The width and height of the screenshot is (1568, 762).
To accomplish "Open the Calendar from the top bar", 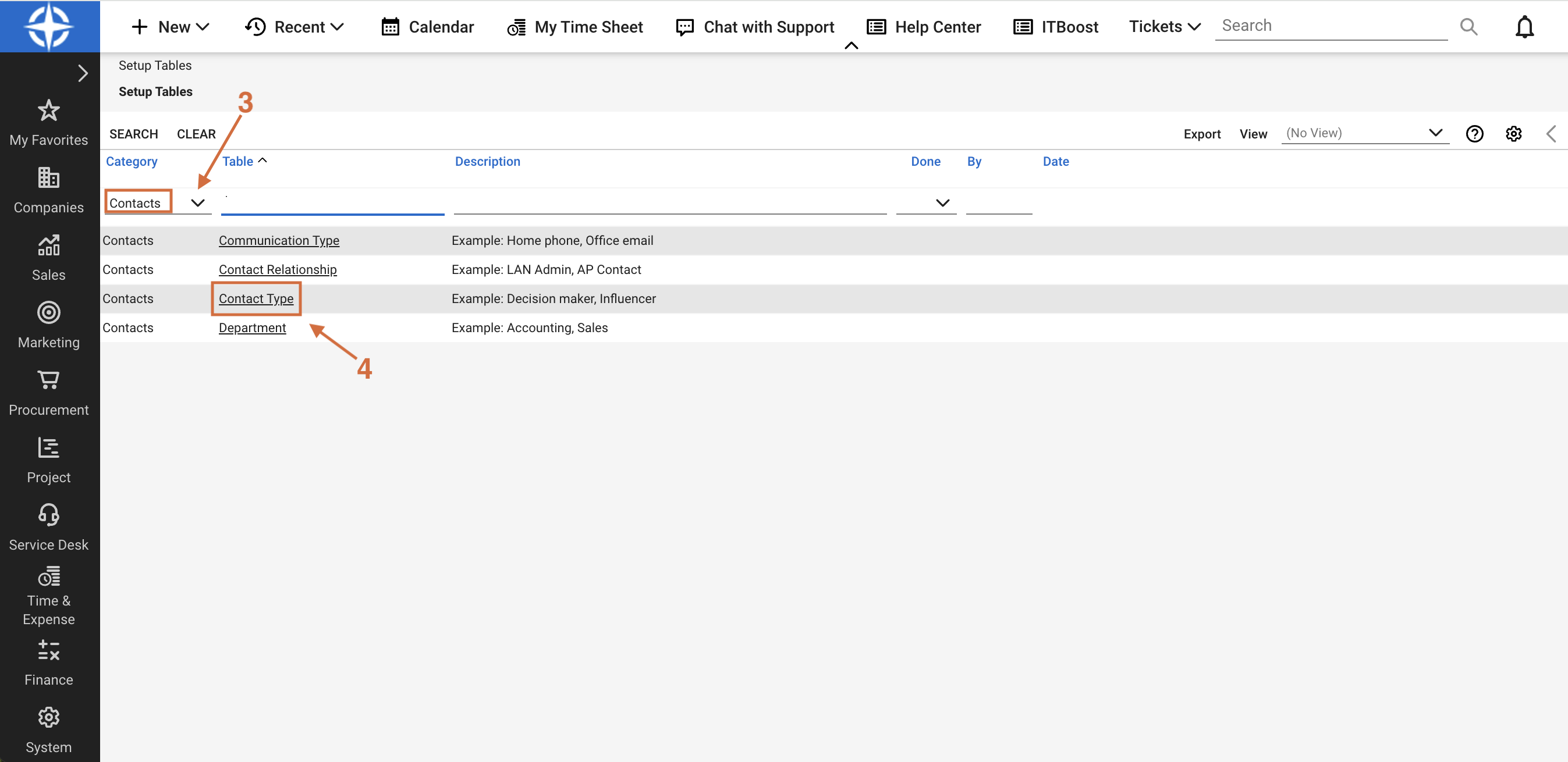I will click(x=427, y=26).
